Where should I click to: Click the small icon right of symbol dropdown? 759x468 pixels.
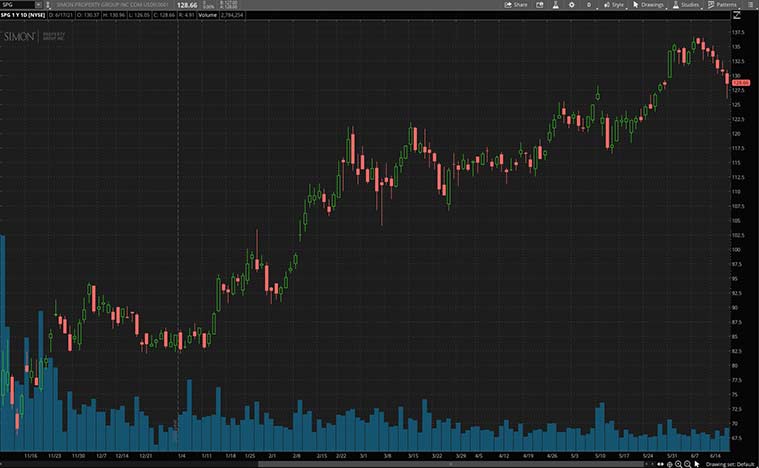(48, 5)
